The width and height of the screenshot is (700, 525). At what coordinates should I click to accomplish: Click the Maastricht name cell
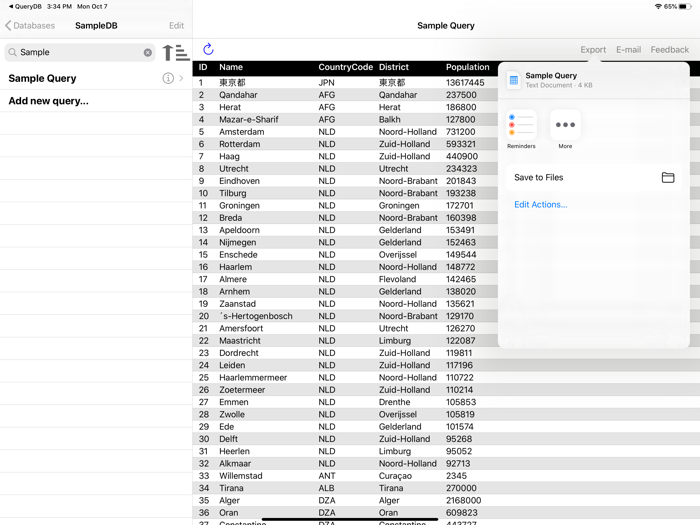(240, 341)
